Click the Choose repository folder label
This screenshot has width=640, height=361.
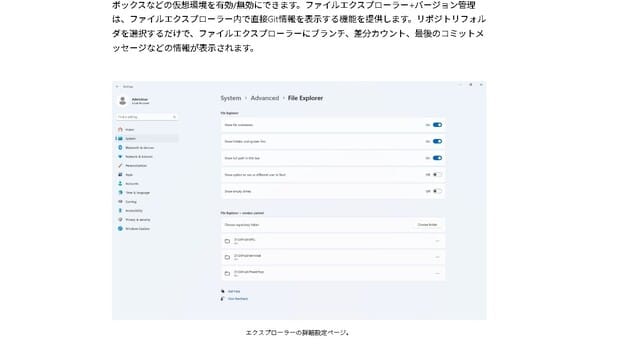point(242,225)
